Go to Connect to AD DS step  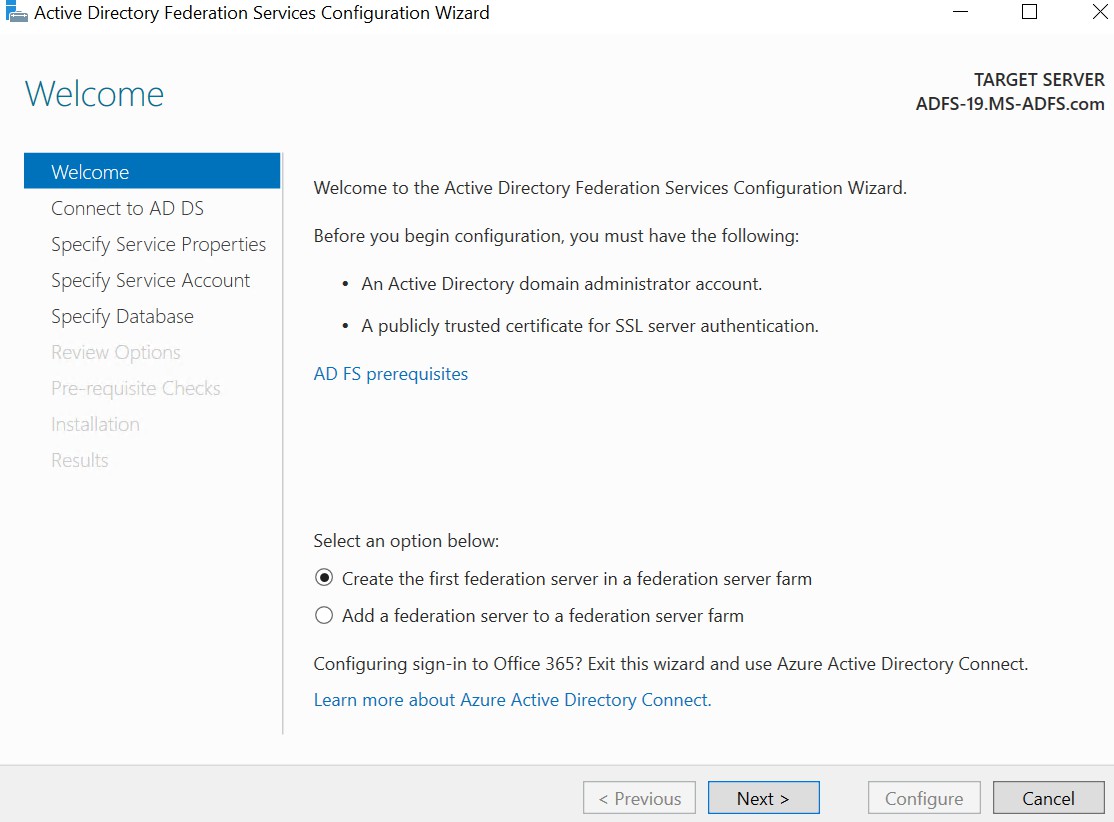[x=127, y=208]
